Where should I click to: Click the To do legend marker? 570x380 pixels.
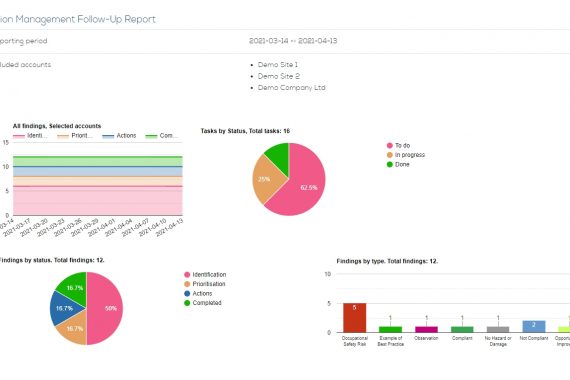[390, 145]
